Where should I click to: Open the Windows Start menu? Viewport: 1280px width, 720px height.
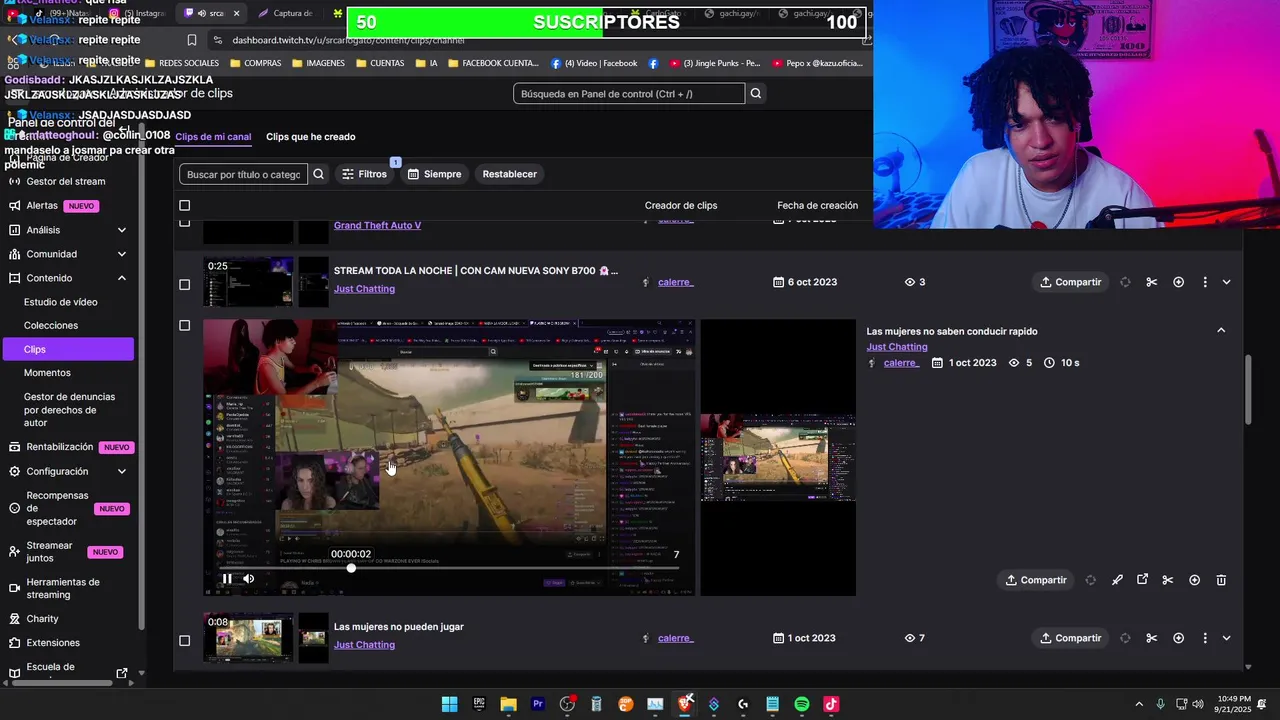(449, 704)
